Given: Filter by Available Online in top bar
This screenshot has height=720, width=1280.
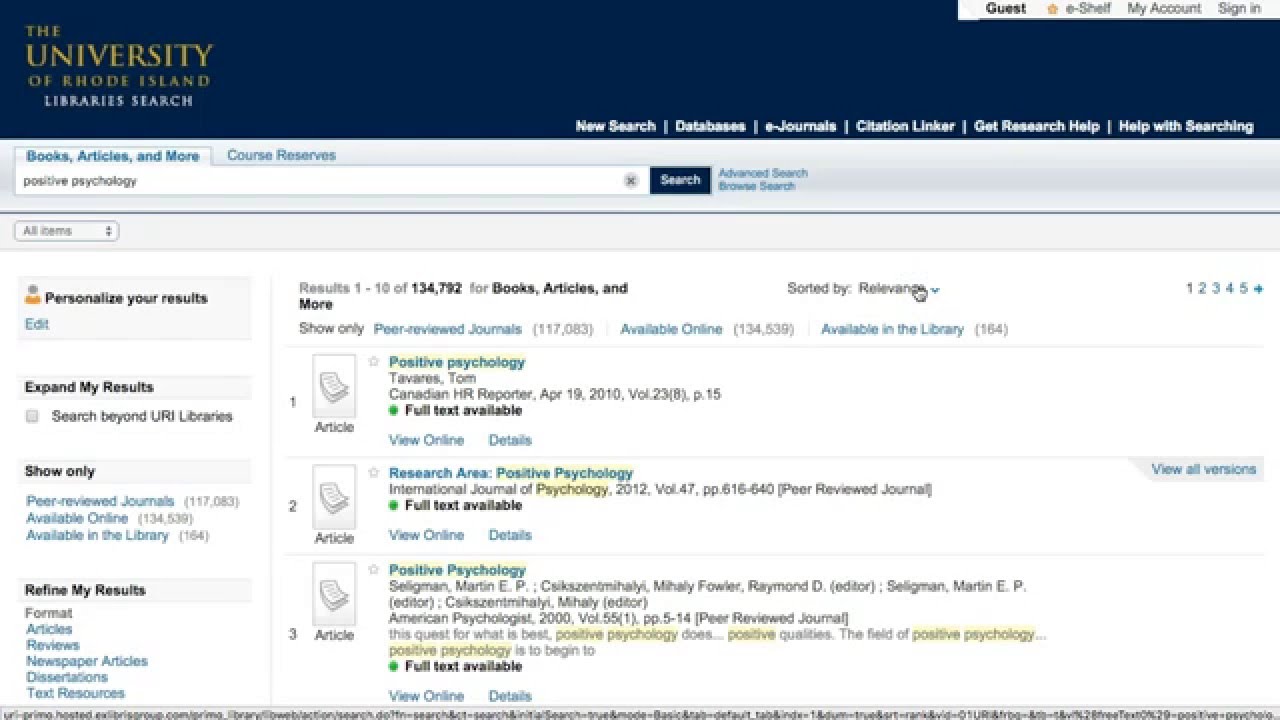Looking at the screenshot, I should [671, 329].
